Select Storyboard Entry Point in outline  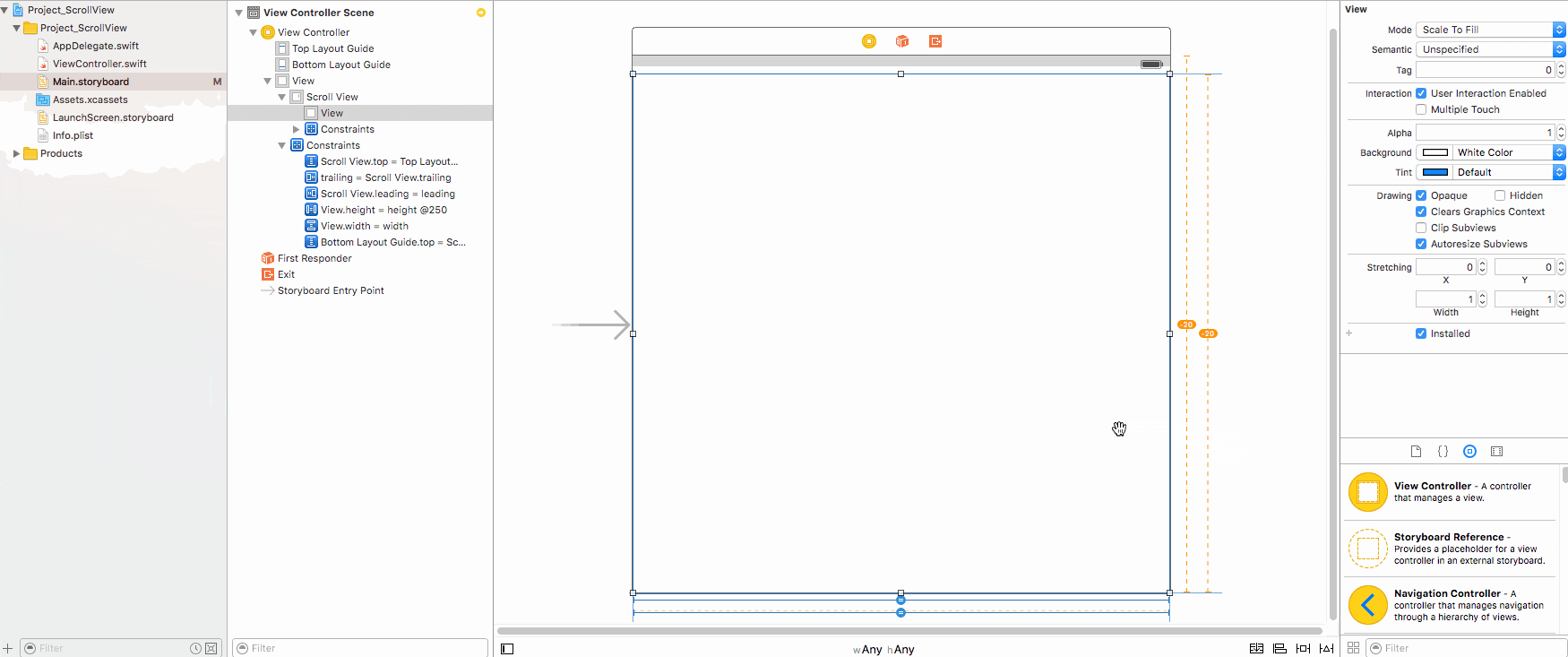point(331,290)
